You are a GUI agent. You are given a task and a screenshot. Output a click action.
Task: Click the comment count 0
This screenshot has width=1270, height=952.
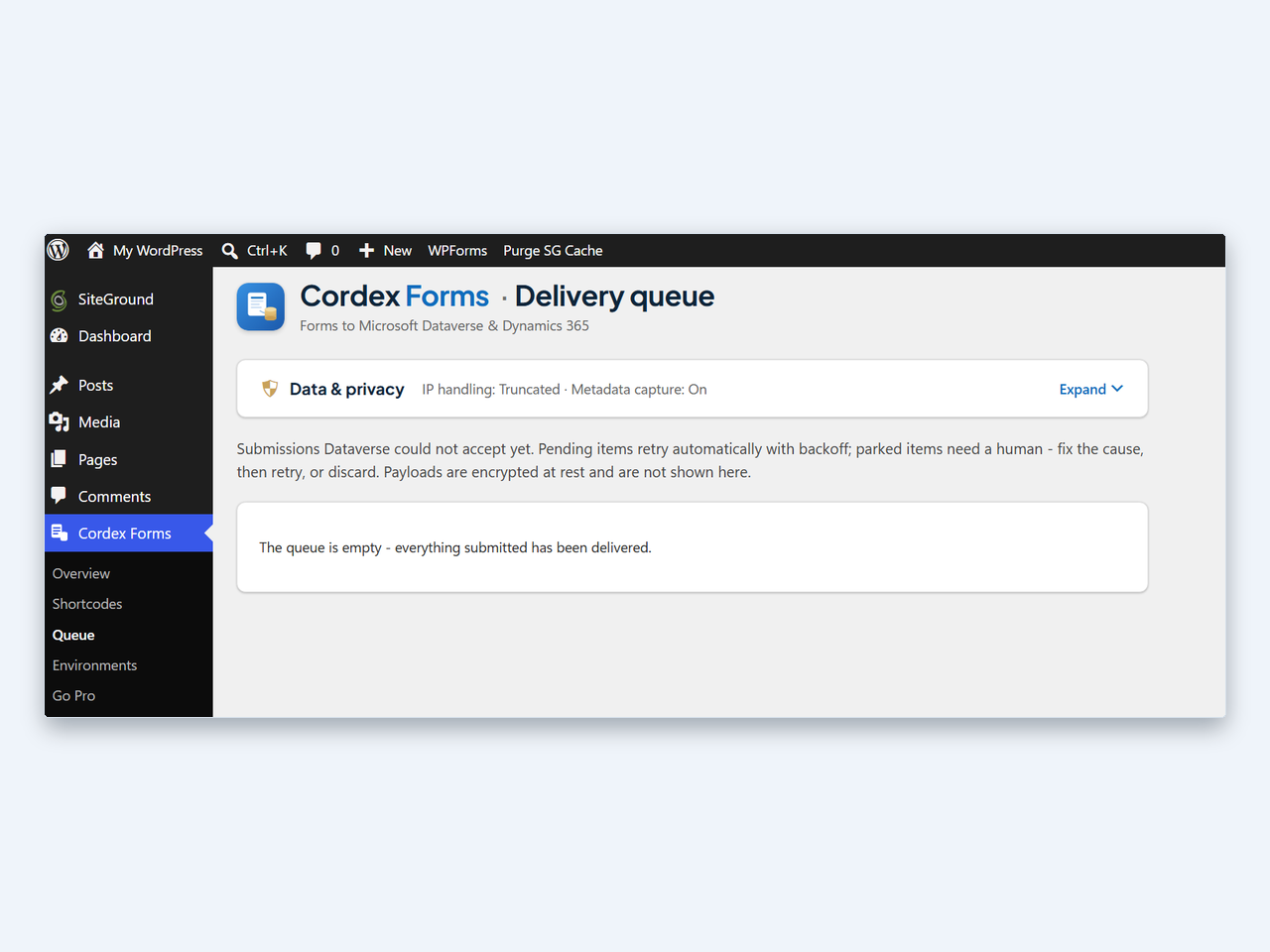click(335, 251)
